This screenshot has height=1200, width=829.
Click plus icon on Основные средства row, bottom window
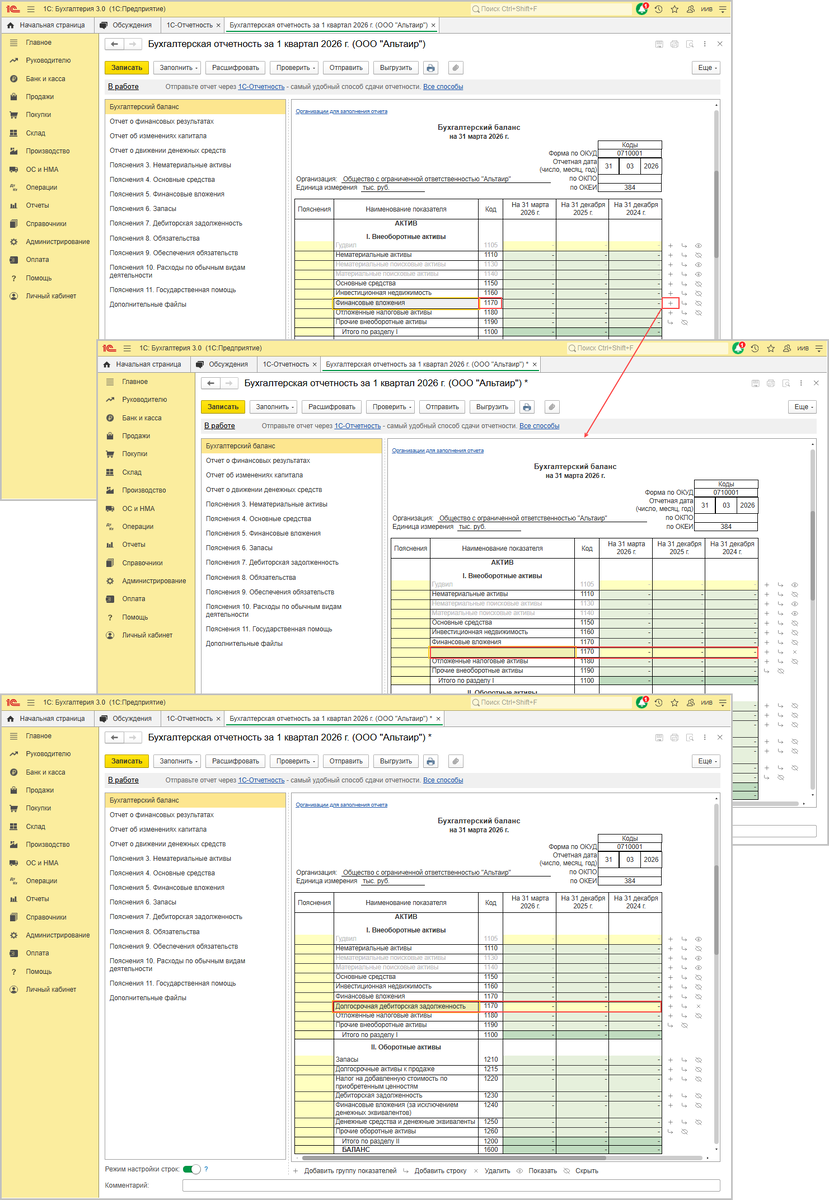tap(671, 976)
